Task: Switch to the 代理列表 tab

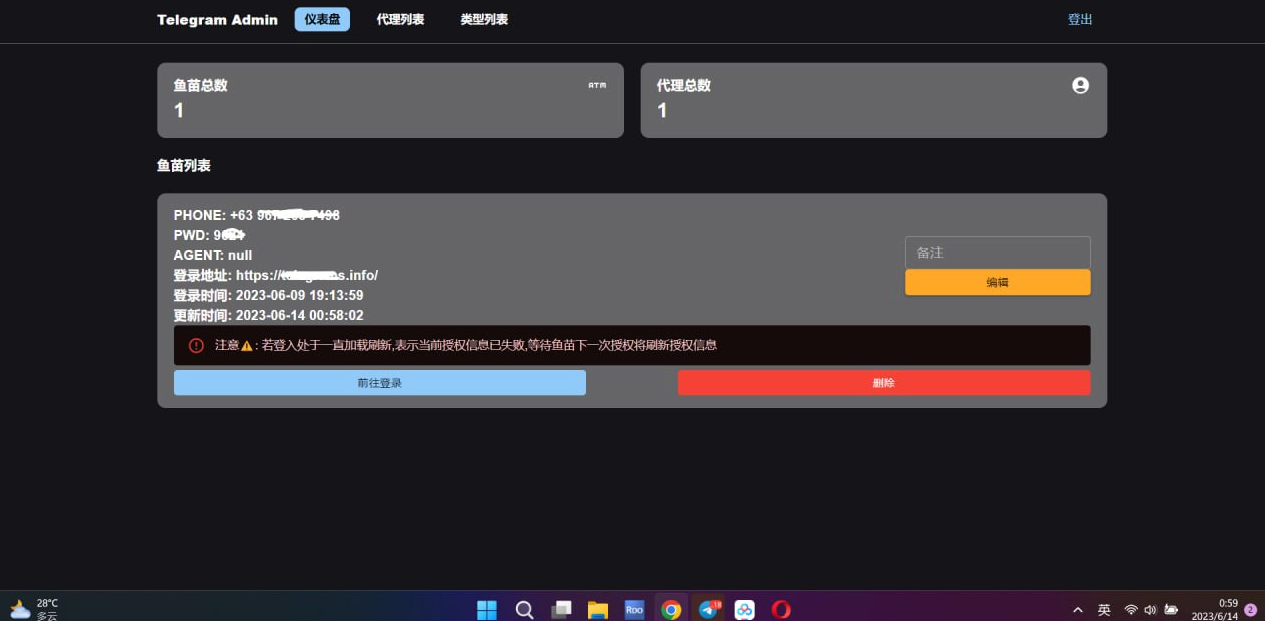Action: click(400, 19)
